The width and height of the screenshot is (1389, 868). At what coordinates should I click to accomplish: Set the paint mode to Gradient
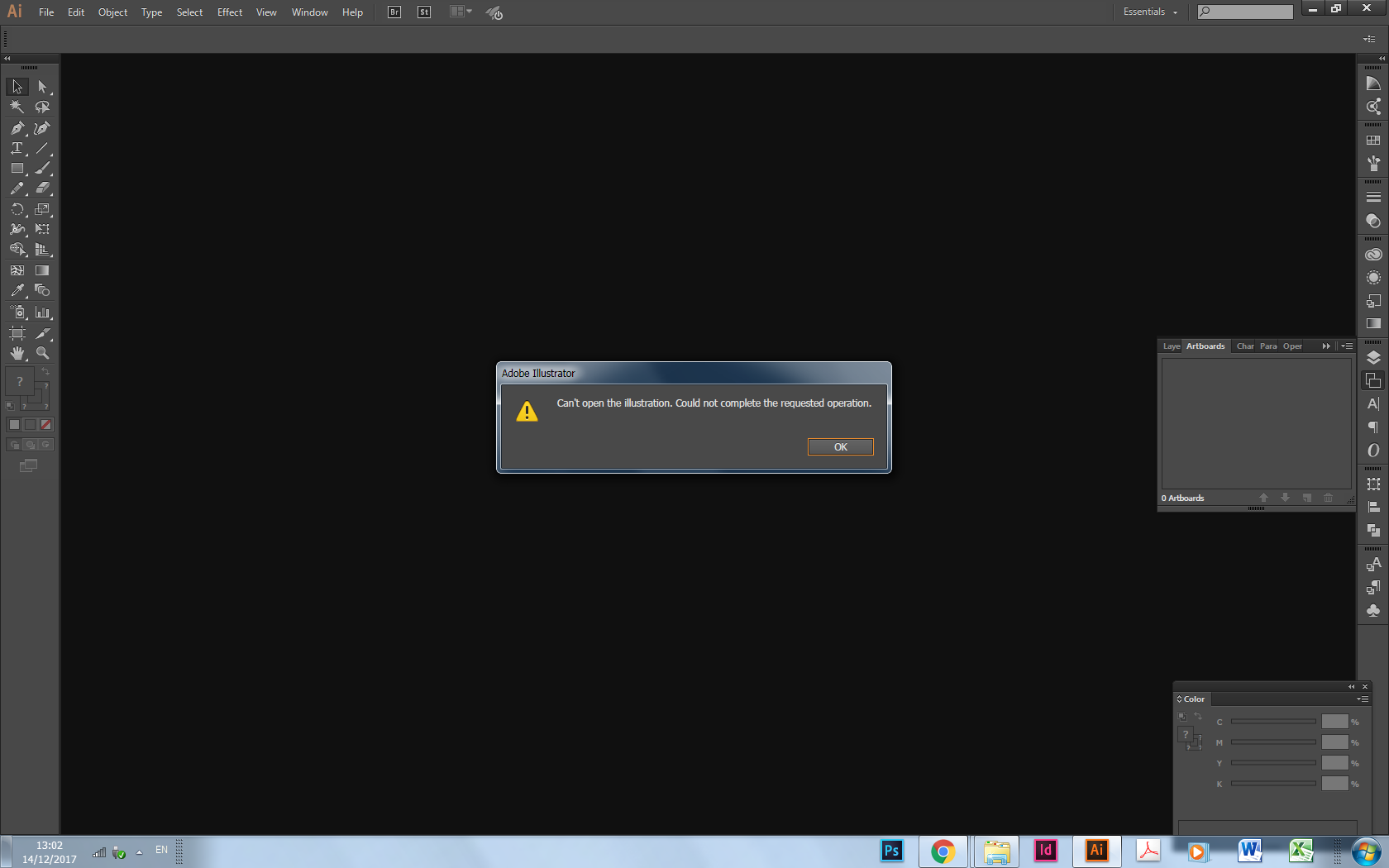tap(30, 424)
